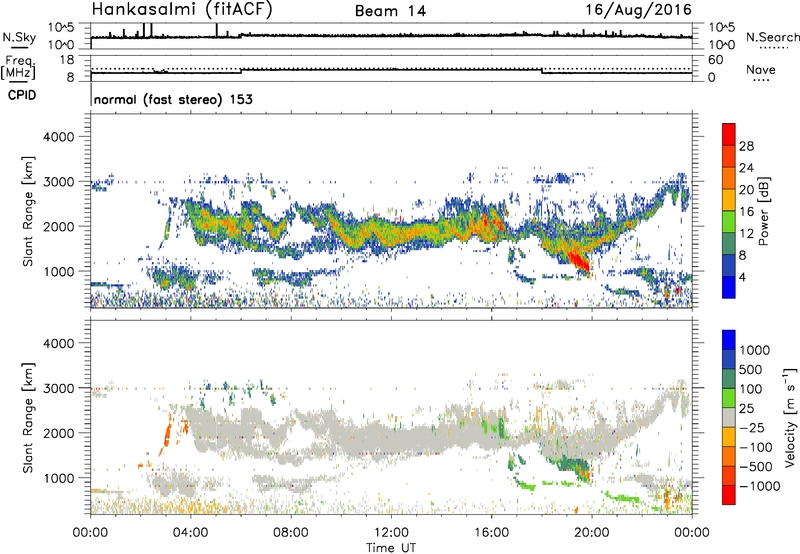Click the '12:00' time tick label
The image size is (800, 554).
[391, 533]
